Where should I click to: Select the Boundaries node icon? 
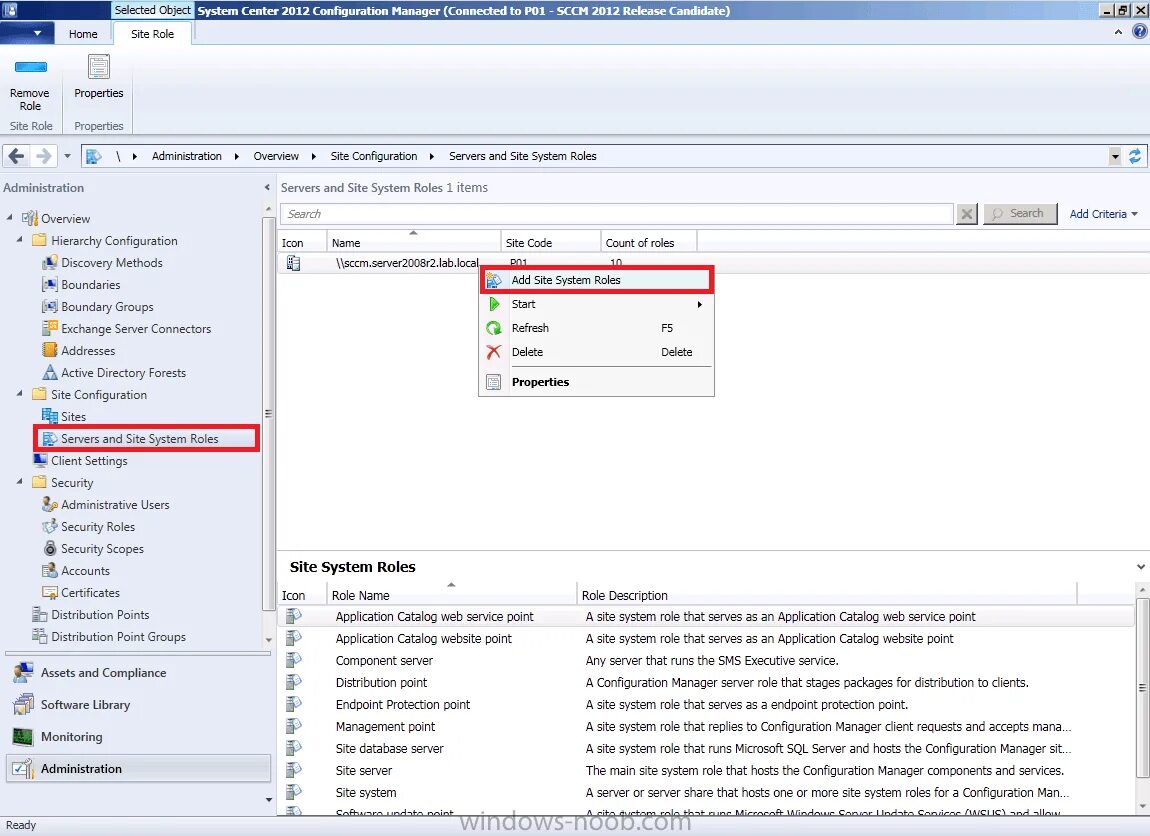[x=49, y=285]
